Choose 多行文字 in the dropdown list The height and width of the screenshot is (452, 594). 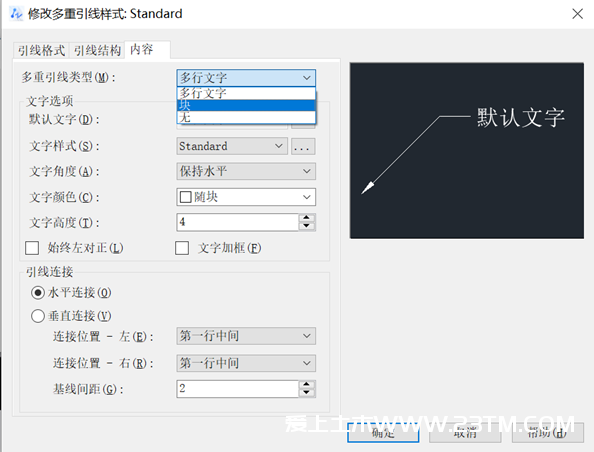pos(246,93)
